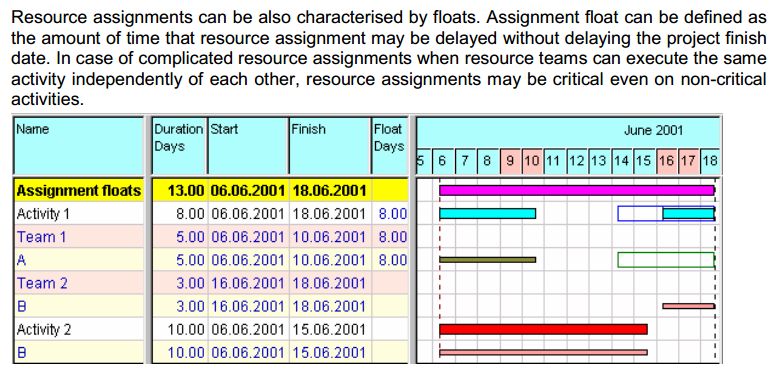This screenshot has width=782, height=380.
Task: Click the 10.00 duration in the last B row
Action: tap(186, 353)
